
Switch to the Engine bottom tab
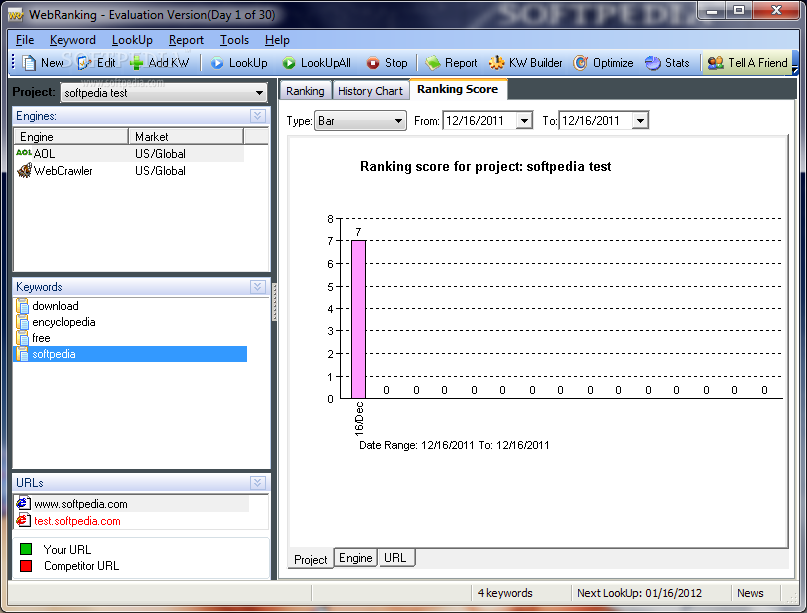(356, 558)
